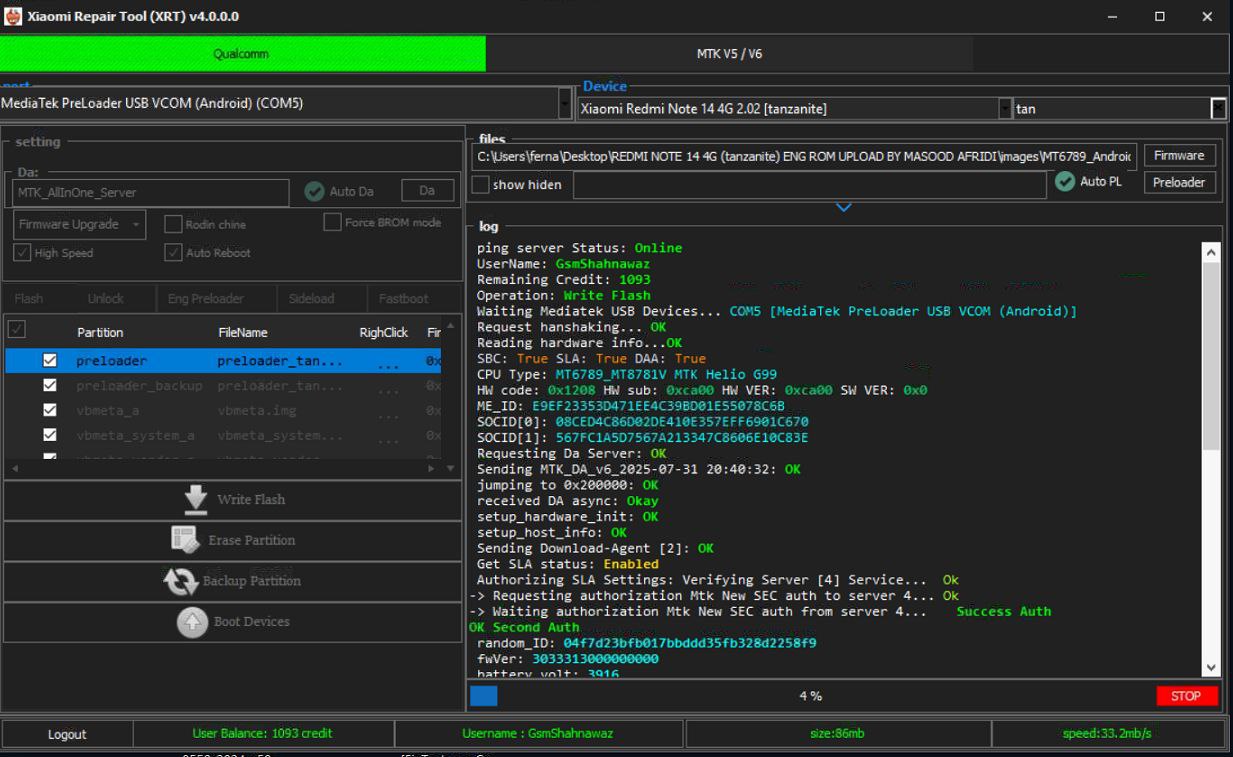The width and height of the screenshot is (1233, 757).
Task: Open the Eng Preloader tab
Action: click(205, 298)
